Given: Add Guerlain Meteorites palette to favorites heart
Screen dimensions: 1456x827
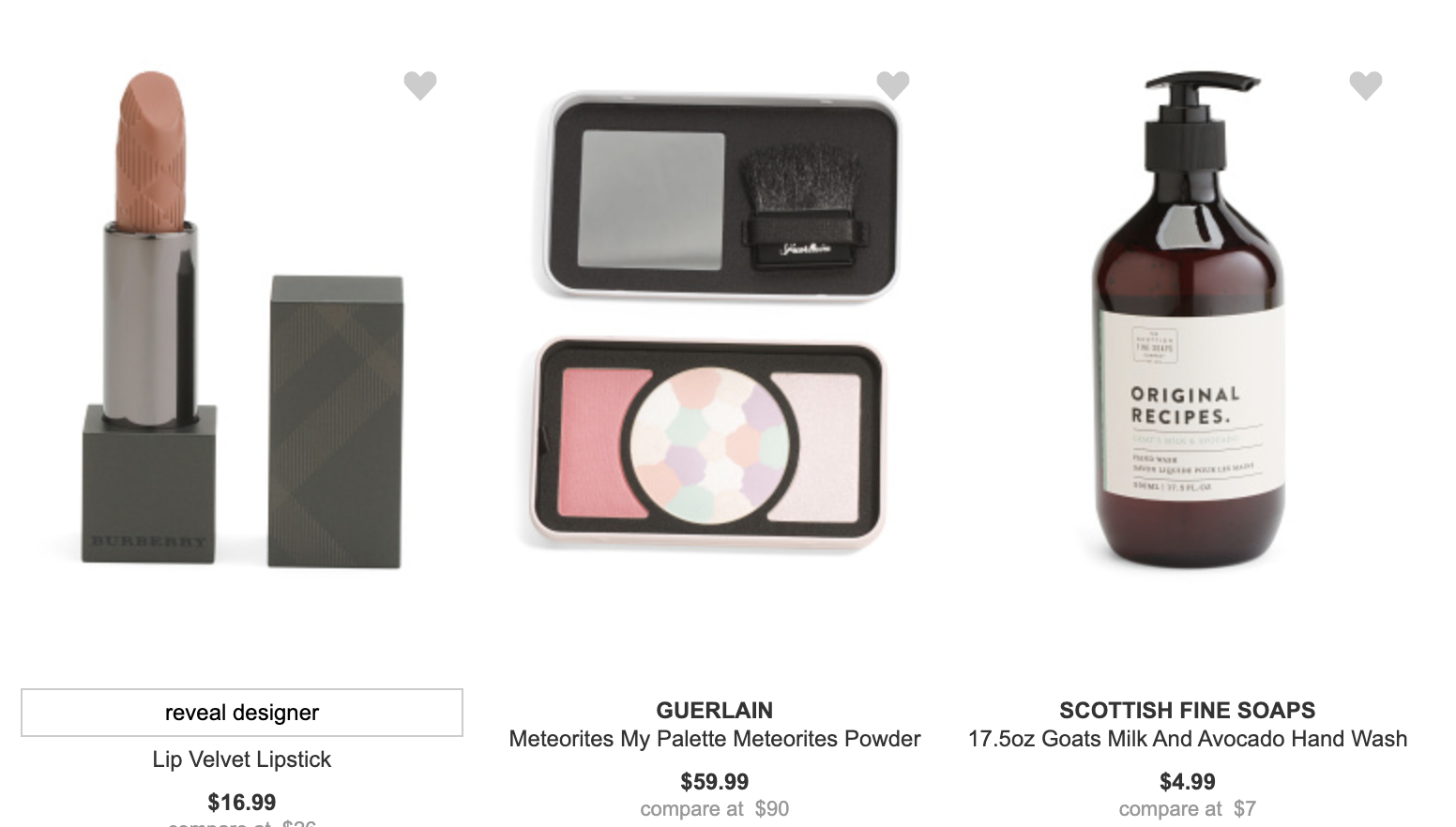Looking at the screenshot, I should tap(893, 85).
